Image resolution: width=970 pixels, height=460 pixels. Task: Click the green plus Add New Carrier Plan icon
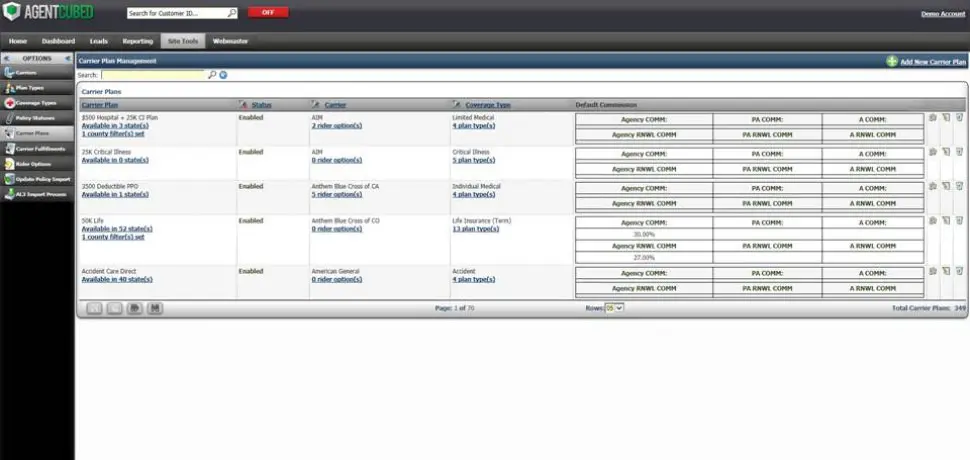pos(891,61)
